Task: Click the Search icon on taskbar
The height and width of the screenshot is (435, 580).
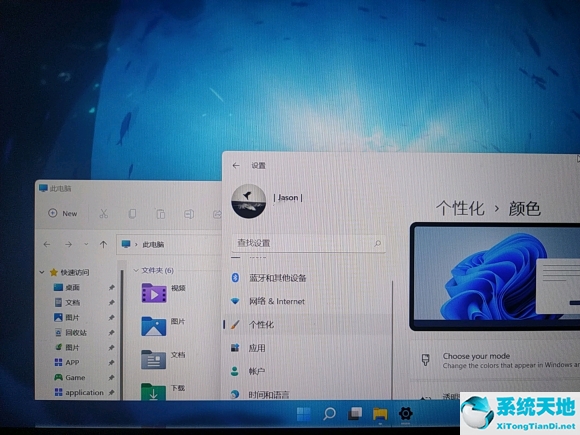Action: pos(329,414)
